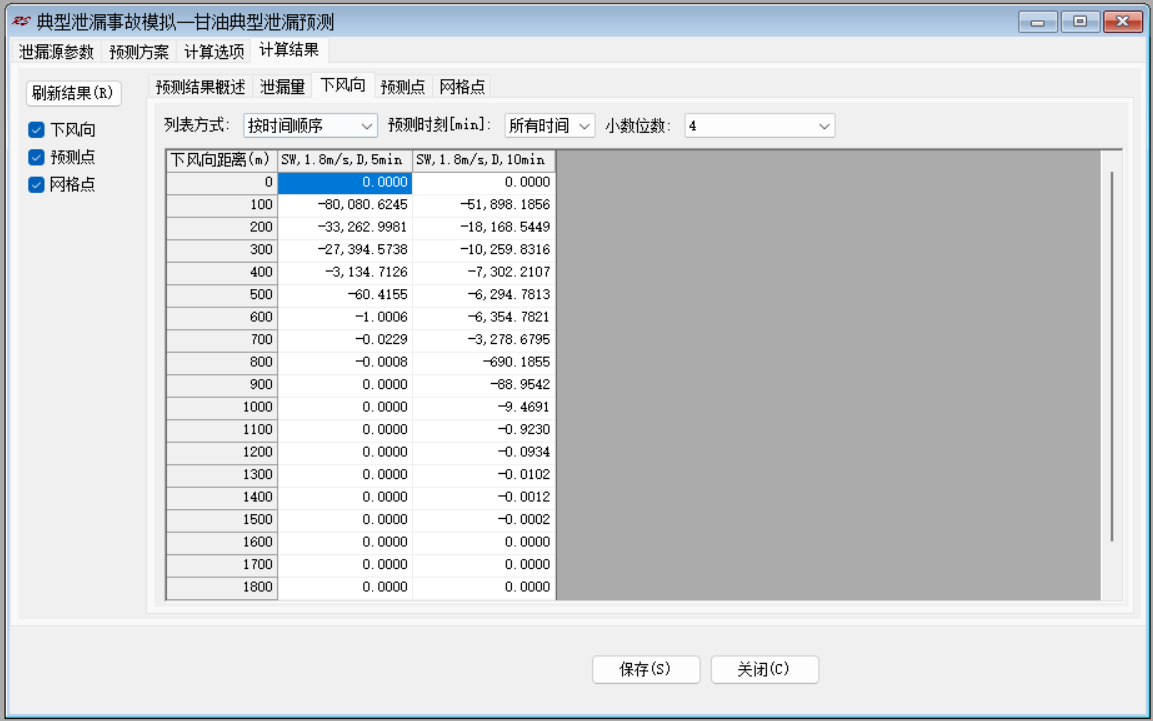Screen dimensions: 1153x721
Task: Switch to the 计算选项 tab
Action: click(x=214, y=51)
